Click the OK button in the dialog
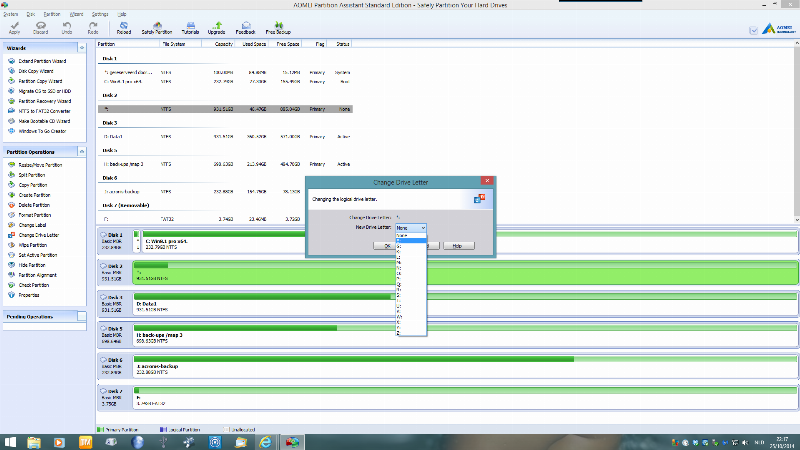 click(x=387, y=246)
